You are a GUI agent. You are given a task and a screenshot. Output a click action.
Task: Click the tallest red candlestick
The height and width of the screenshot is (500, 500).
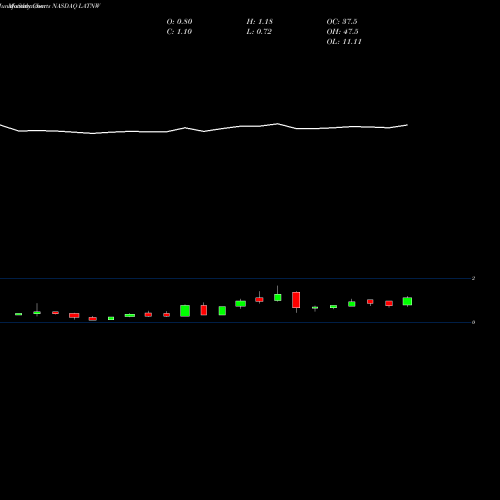[x=296, y=300]
